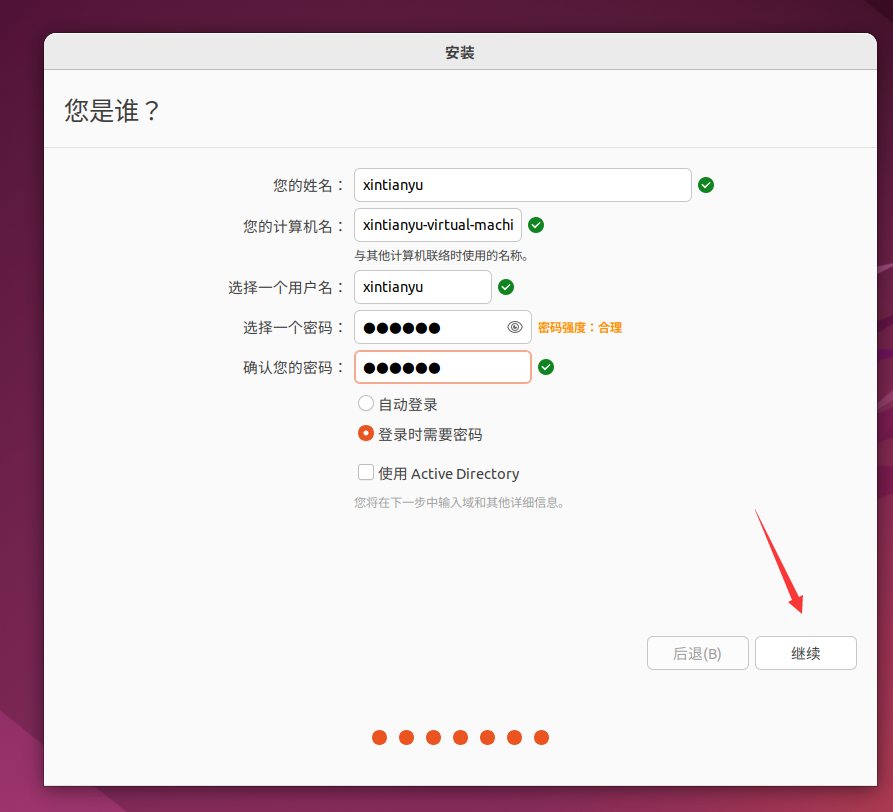
Task: Focus the 您的姓名 name input field
Action: [x=522, y=185]
